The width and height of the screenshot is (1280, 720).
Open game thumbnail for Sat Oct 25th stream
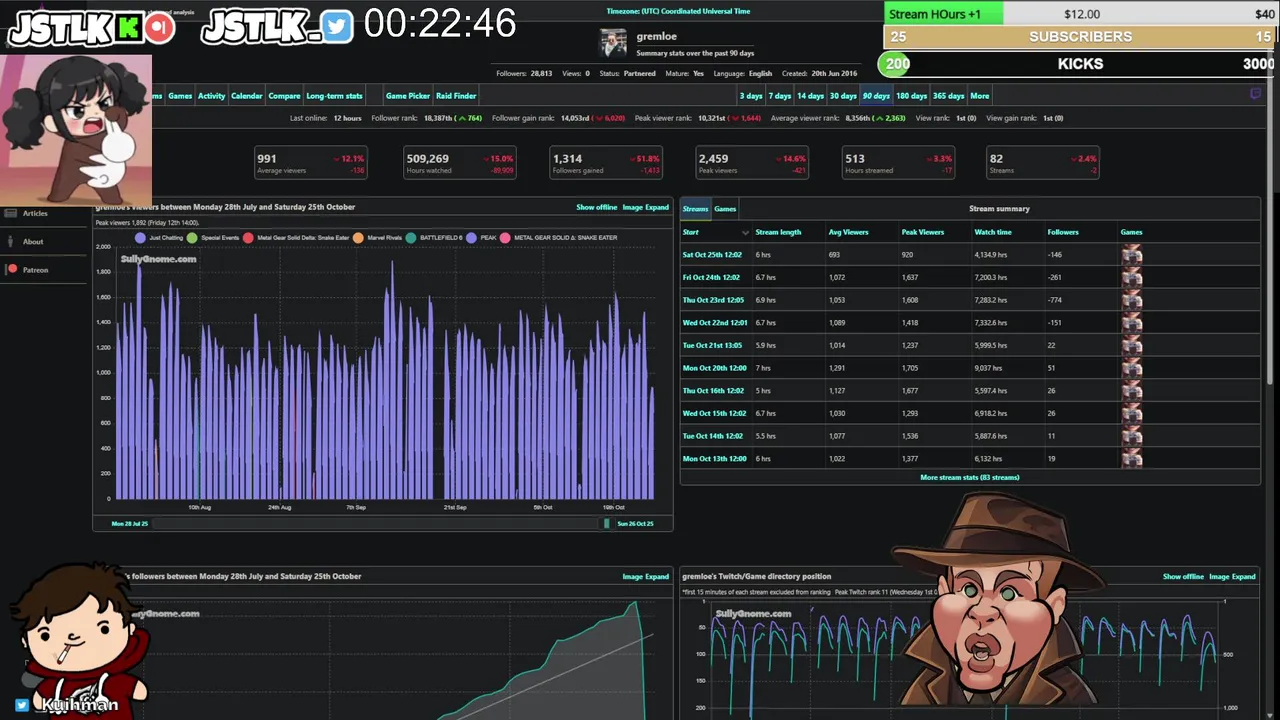point(1132,255)
